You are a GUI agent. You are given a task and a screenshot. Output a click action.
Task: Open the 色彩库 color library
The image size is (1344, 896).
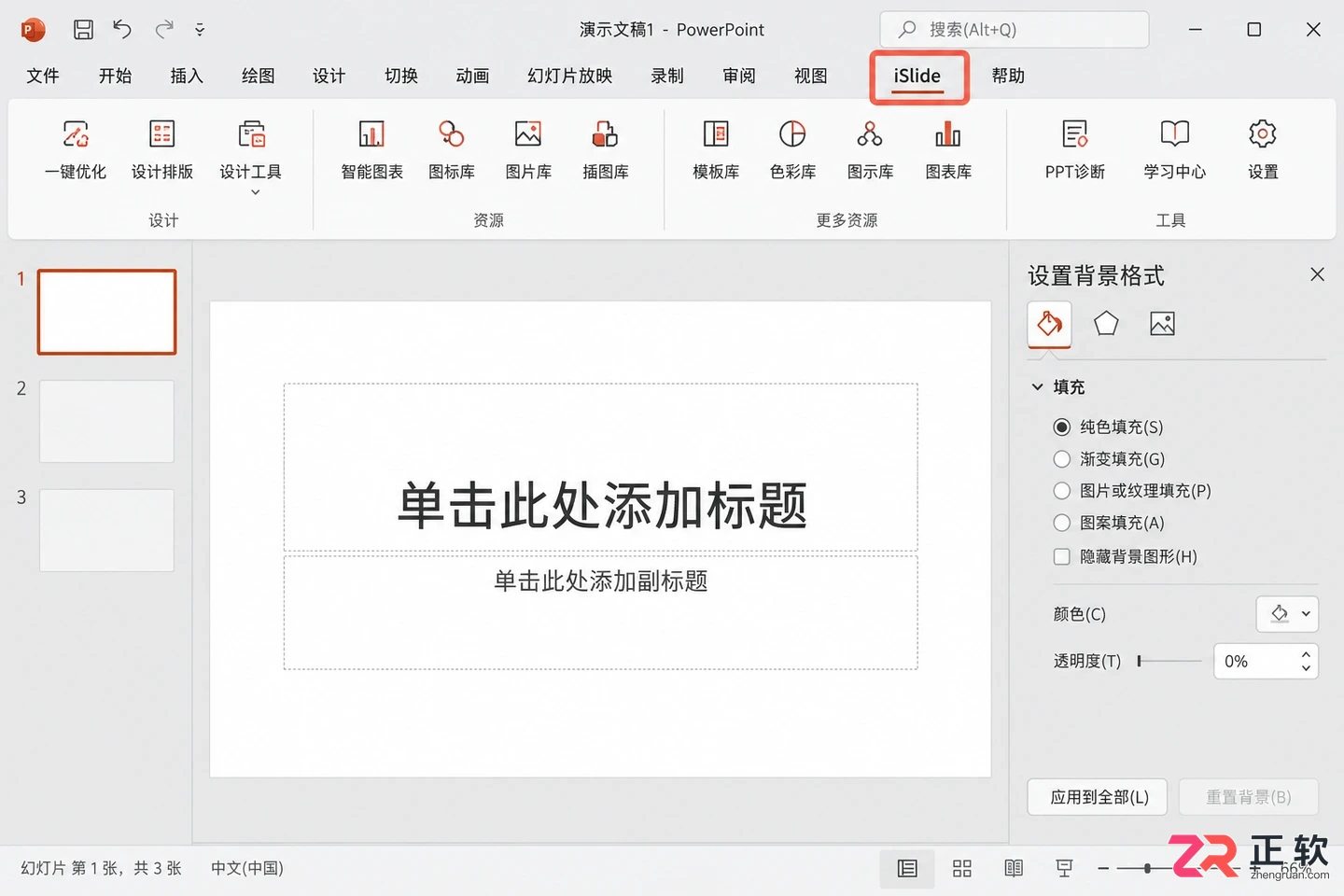pos(792,149)
